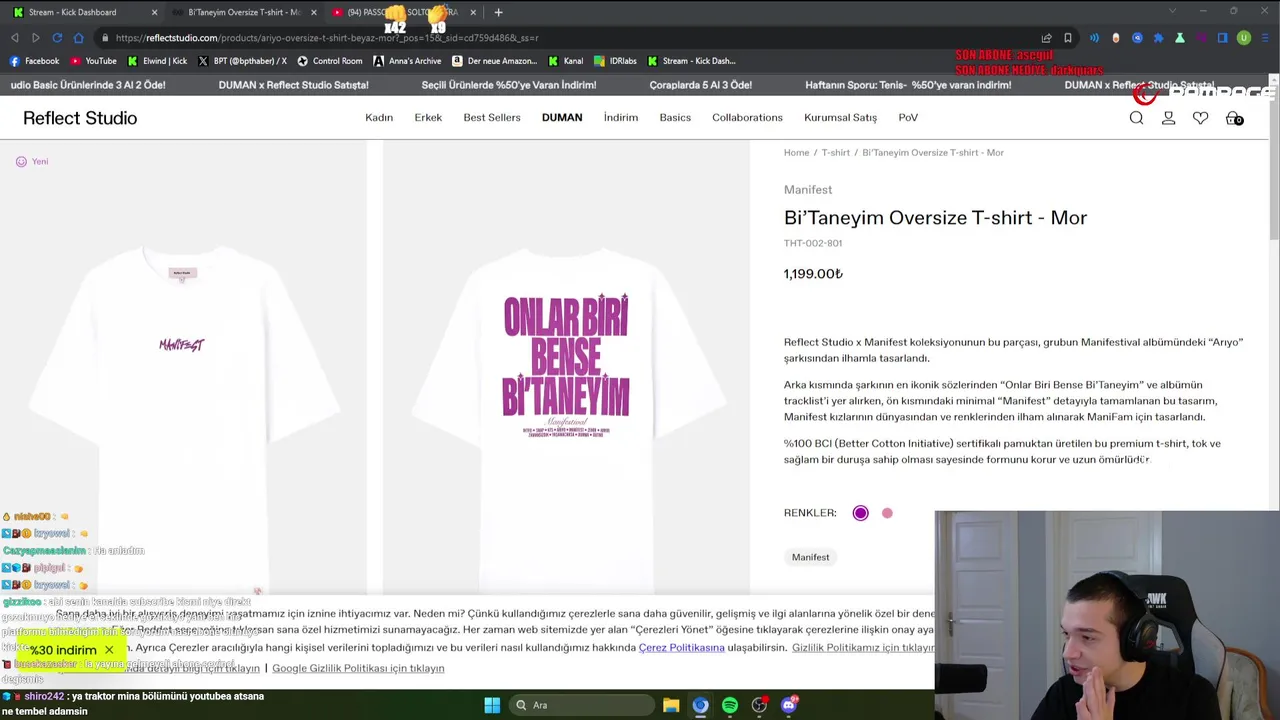
Task: Open the Kanal bookmark
Action: pos(565,61)
